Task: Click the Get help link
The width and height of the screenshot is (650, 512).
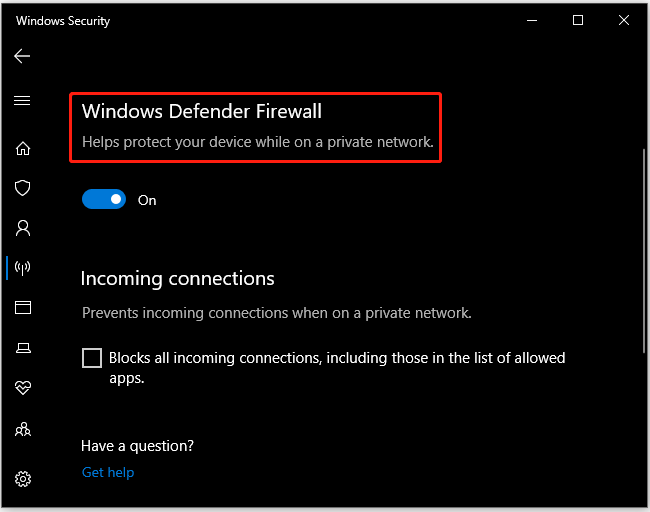Action: [108, 472]
